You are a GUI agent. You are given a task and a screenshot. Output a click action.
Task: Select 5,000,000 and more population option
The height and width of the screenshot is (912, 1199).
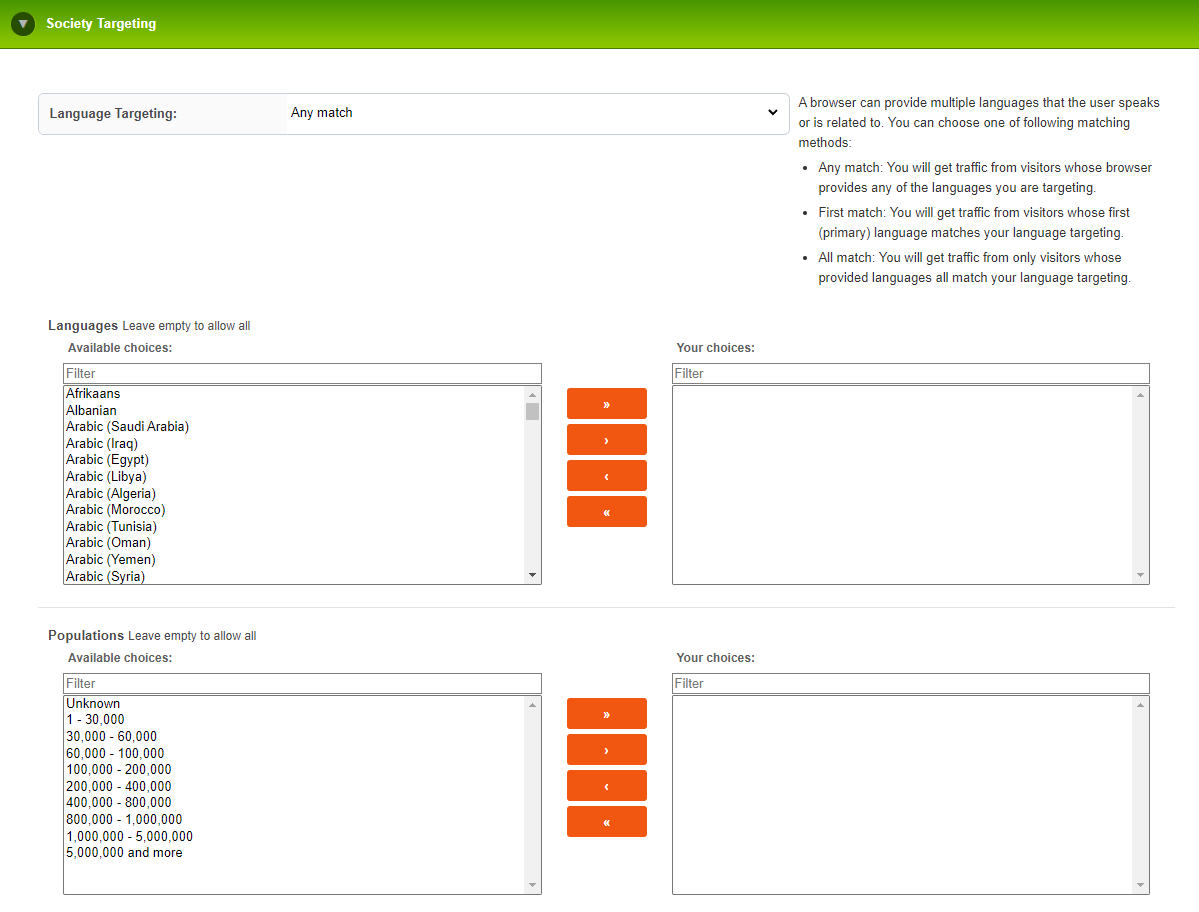pyautogui.click(x=294, y=852)
